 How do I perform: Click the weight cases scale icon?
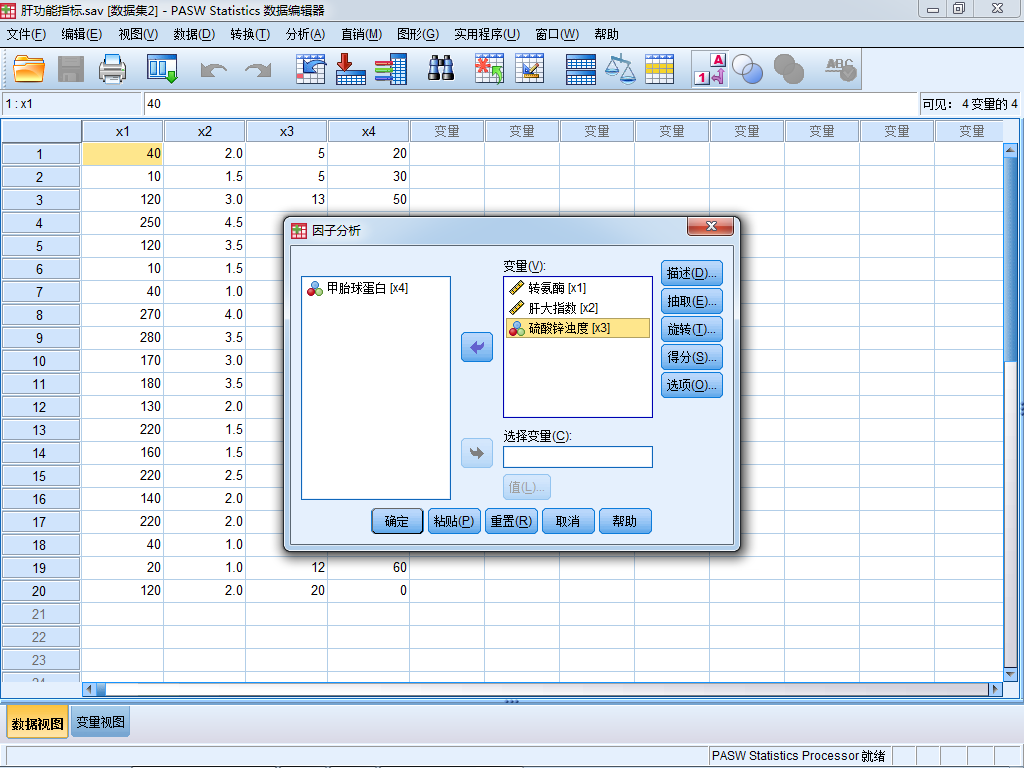pos(620,69)
